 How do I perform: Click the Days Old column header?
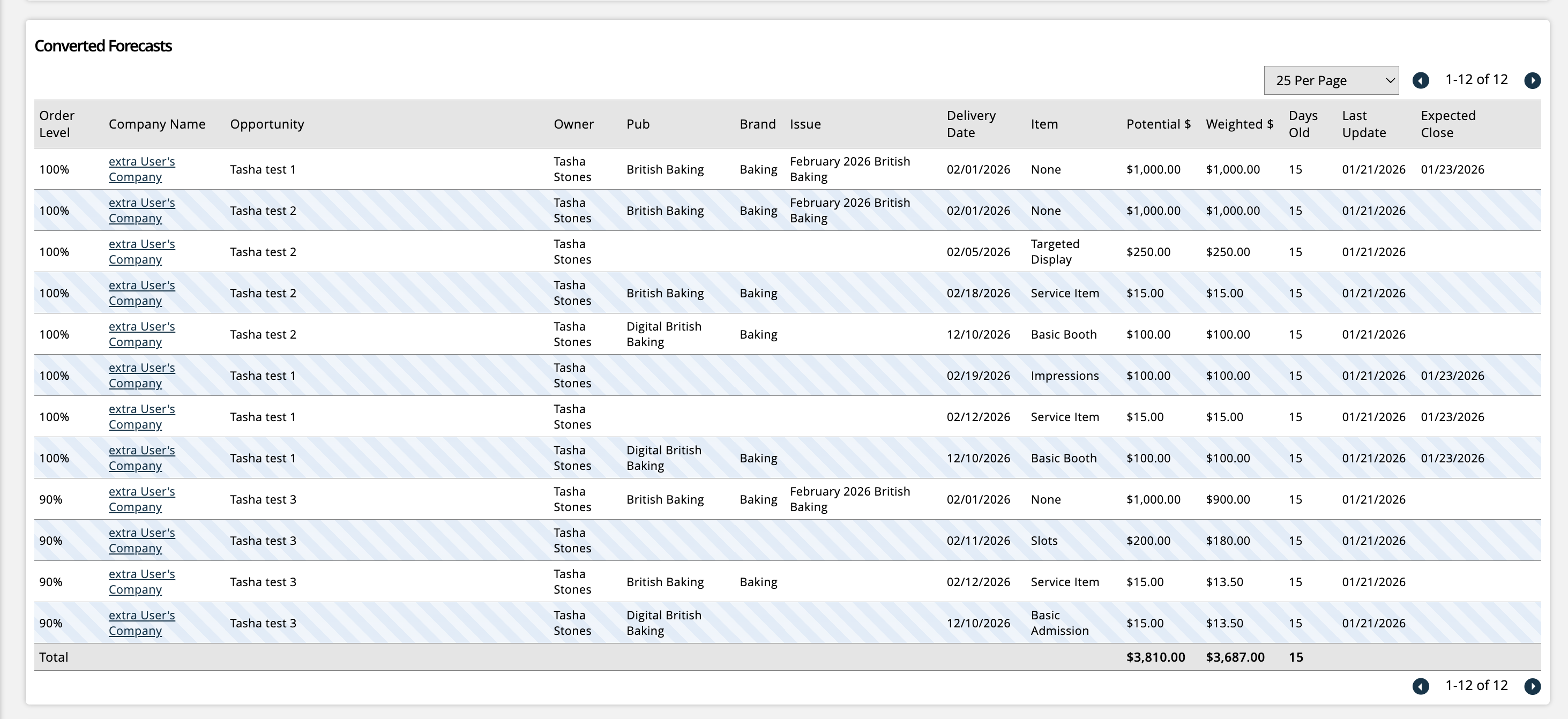1303,124
